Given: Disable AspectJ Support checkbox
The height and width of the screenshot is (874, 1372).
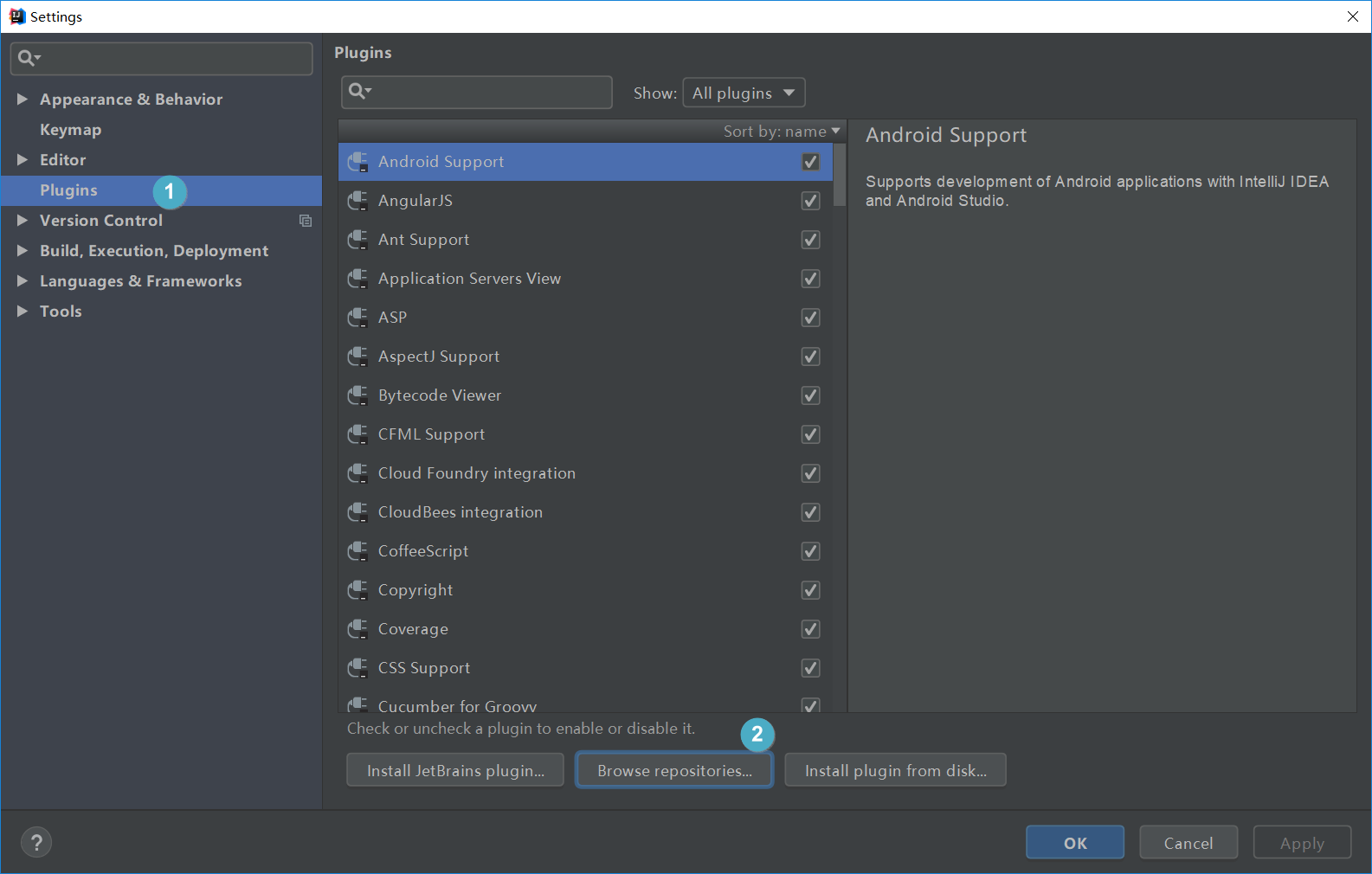Looking at the screenshot, I should tap(810, 357).
